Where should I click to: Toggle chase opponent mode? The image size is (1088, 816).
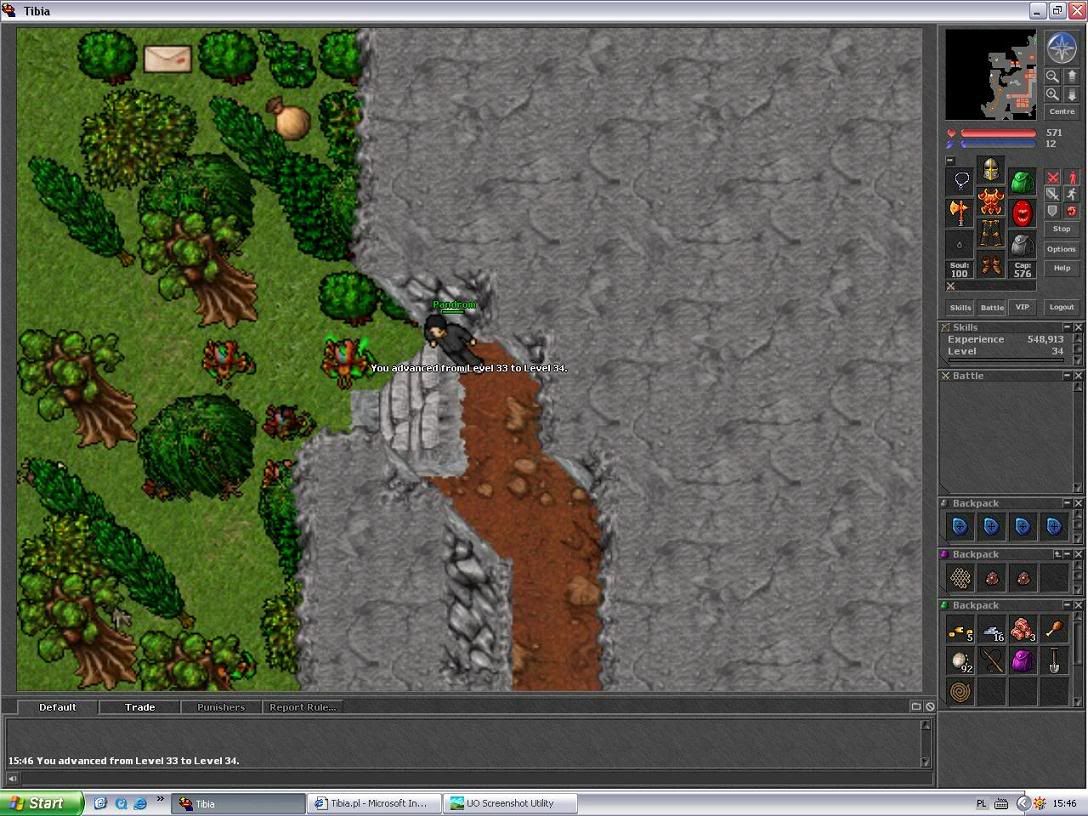tap(1071, 194)
